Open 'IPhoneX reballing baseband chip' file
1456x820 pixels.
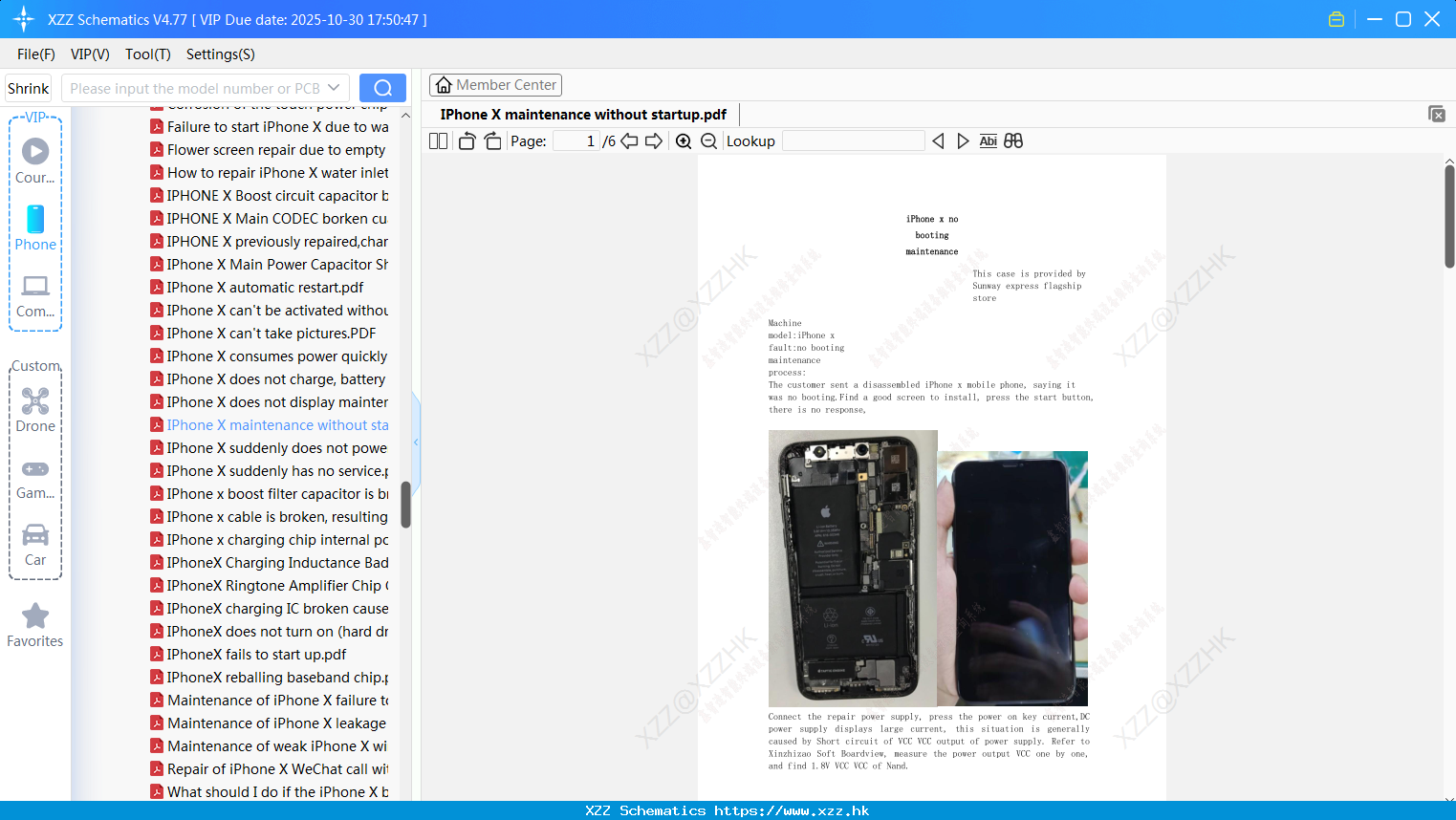pyautogui.click(x=270, y=678)
